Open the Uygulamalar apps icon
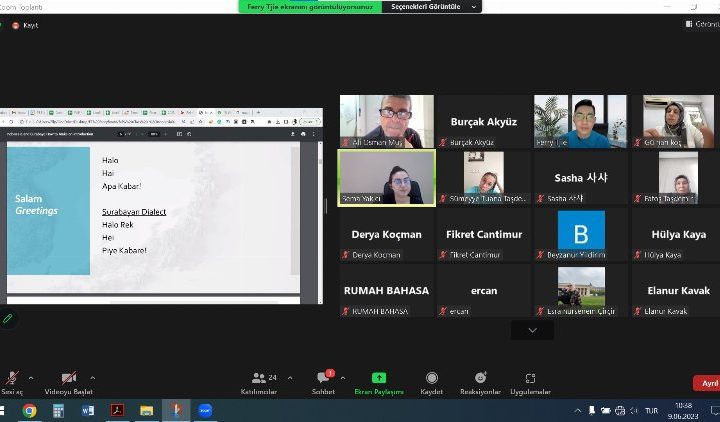 (x=530, y=378)
